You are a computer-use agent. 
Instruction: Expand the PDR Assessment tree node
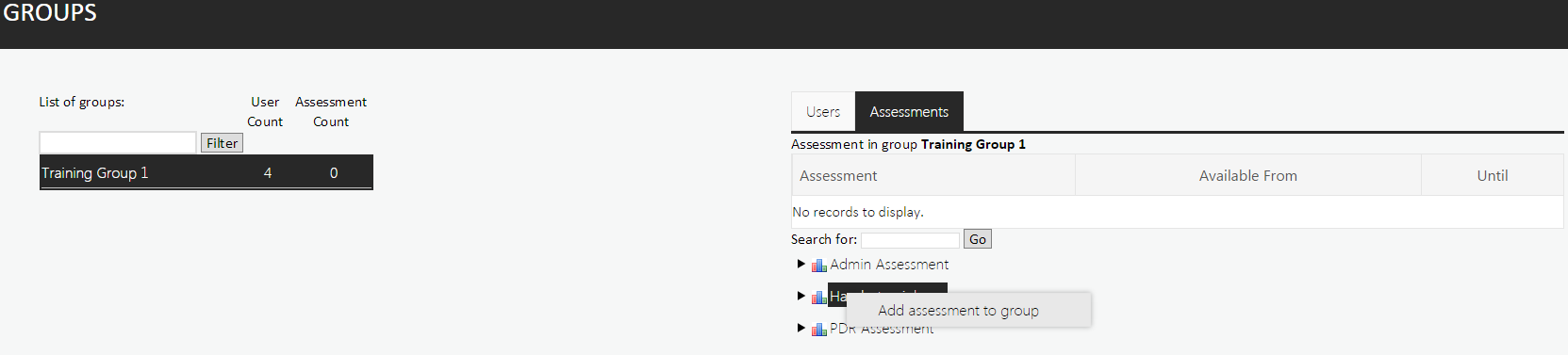pos(801,328)
